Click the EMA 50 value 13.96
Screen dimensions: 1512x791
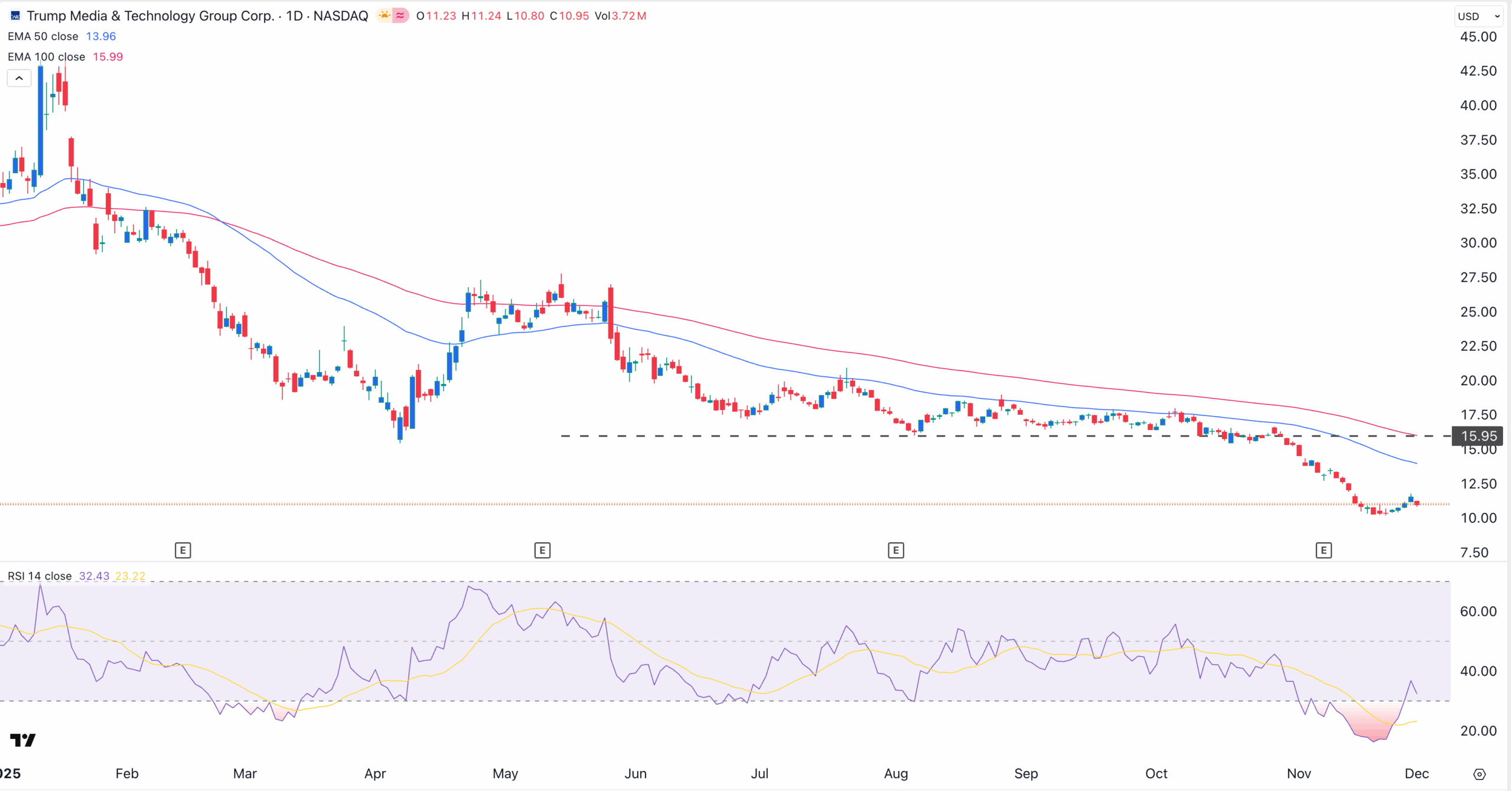[x=101, y=36]
